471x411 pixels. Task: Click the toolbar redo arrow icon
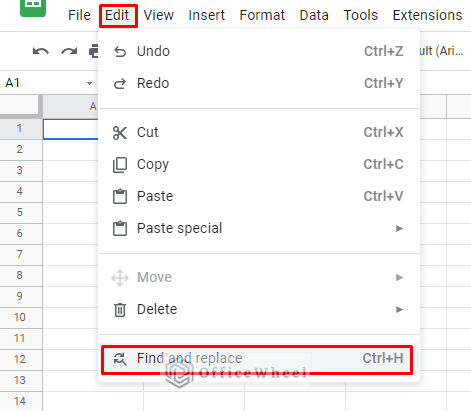point(69,51)
